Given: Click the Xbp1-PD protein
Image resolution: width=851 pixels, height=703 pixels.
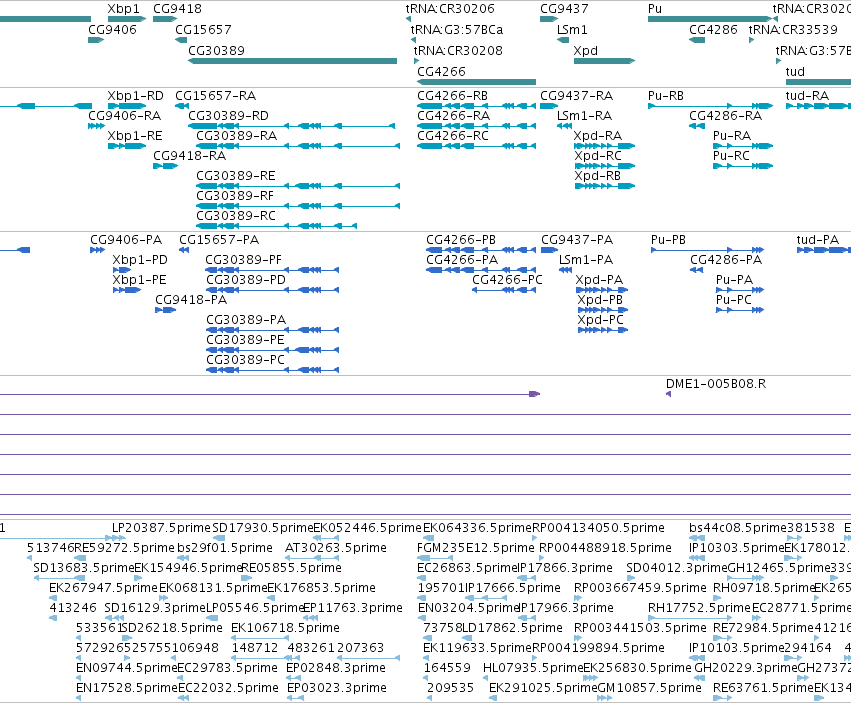Looking at the screenshot, I should pos(122,270).
